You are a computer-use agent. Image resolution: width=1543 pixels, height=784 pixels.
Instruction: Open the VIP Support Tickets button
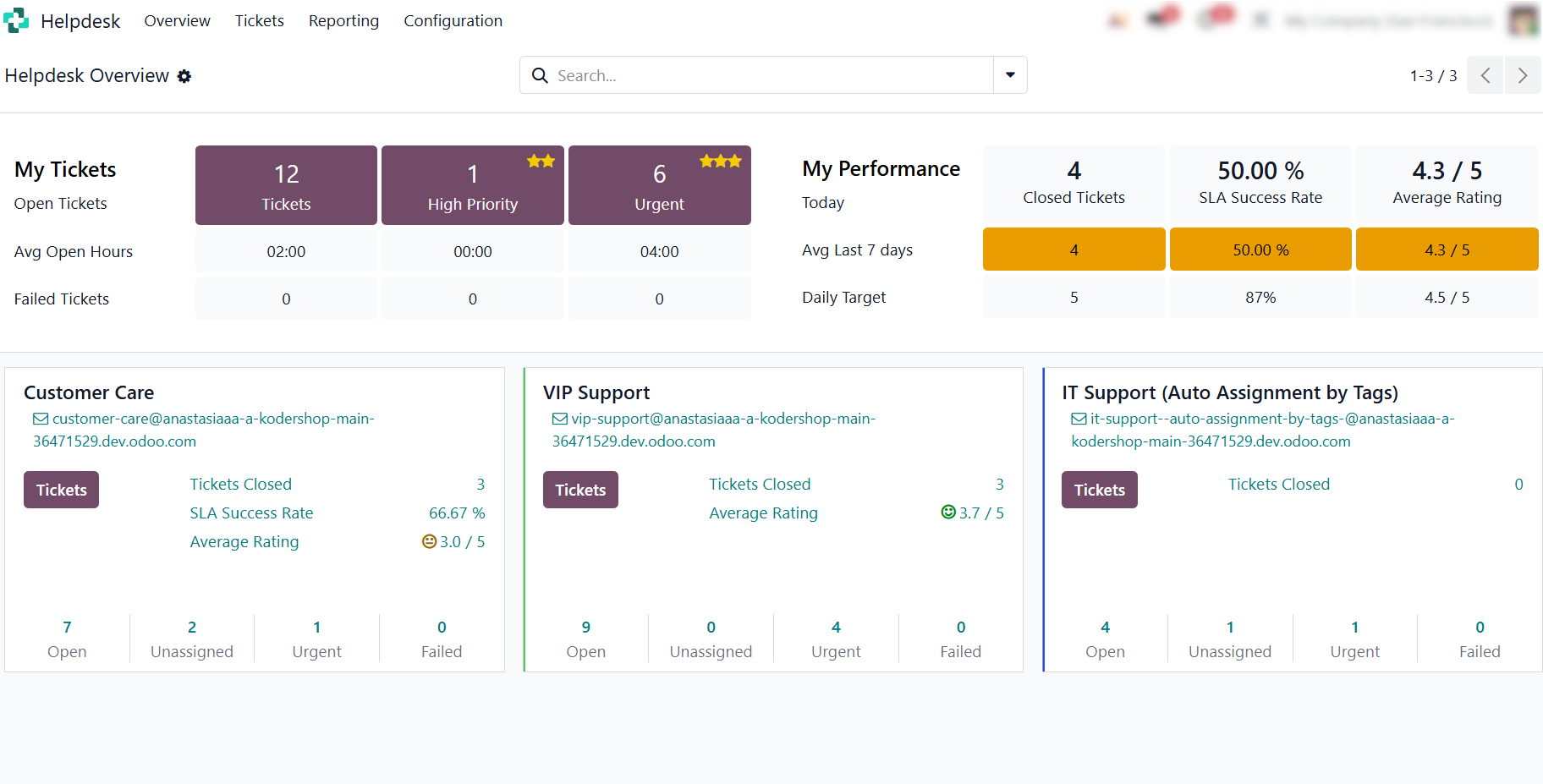(580, 490)
